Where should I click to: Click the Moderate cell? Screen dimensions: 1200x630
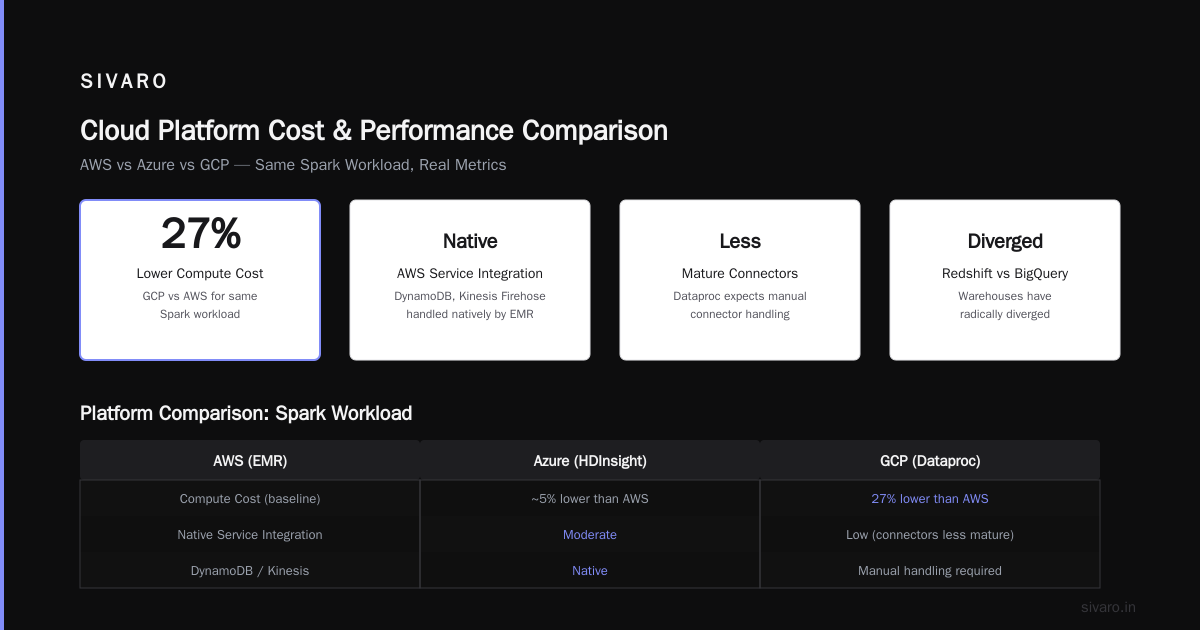(x=590, y=534)
